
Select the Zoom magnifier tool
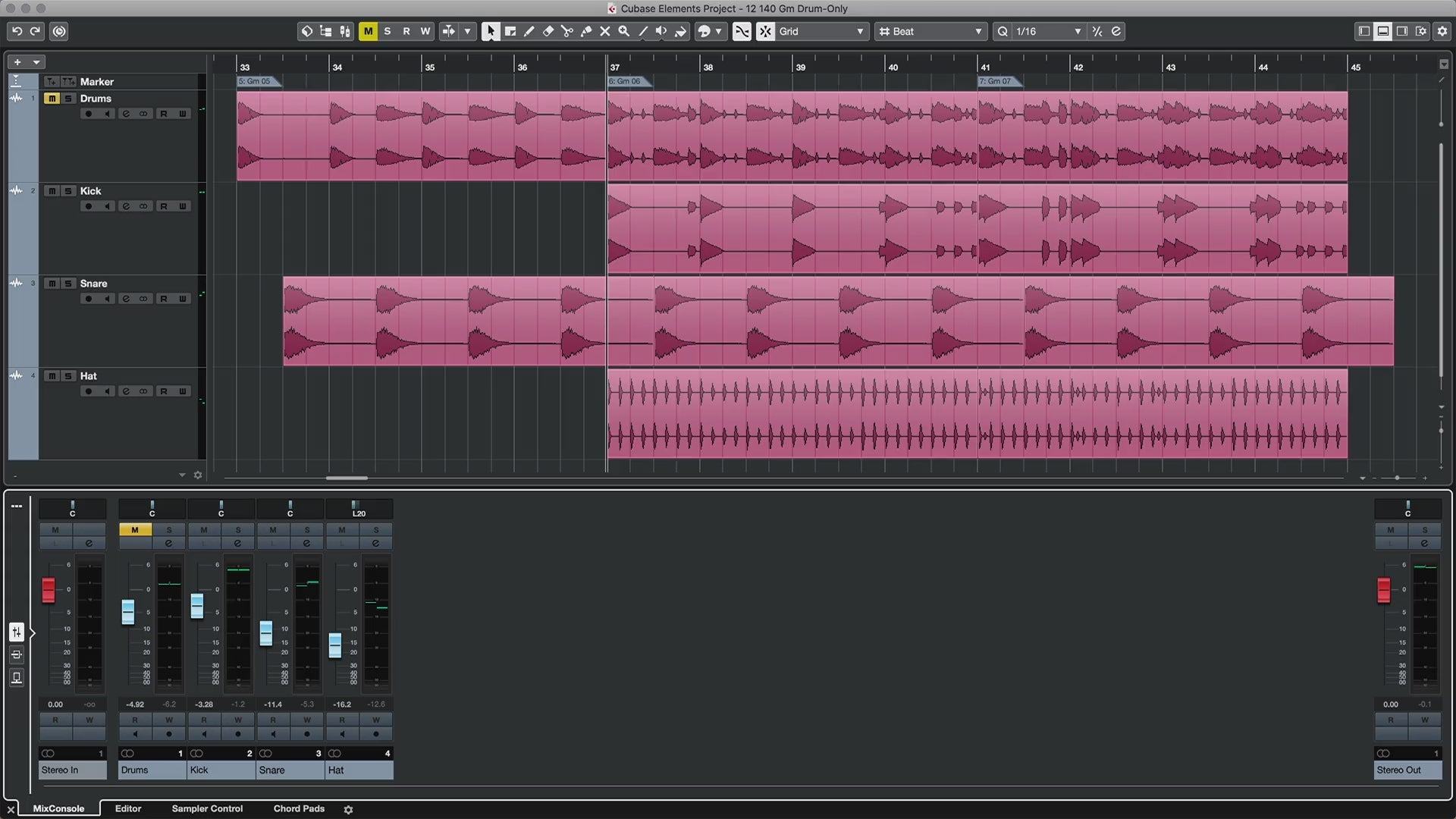click(624, 31)
